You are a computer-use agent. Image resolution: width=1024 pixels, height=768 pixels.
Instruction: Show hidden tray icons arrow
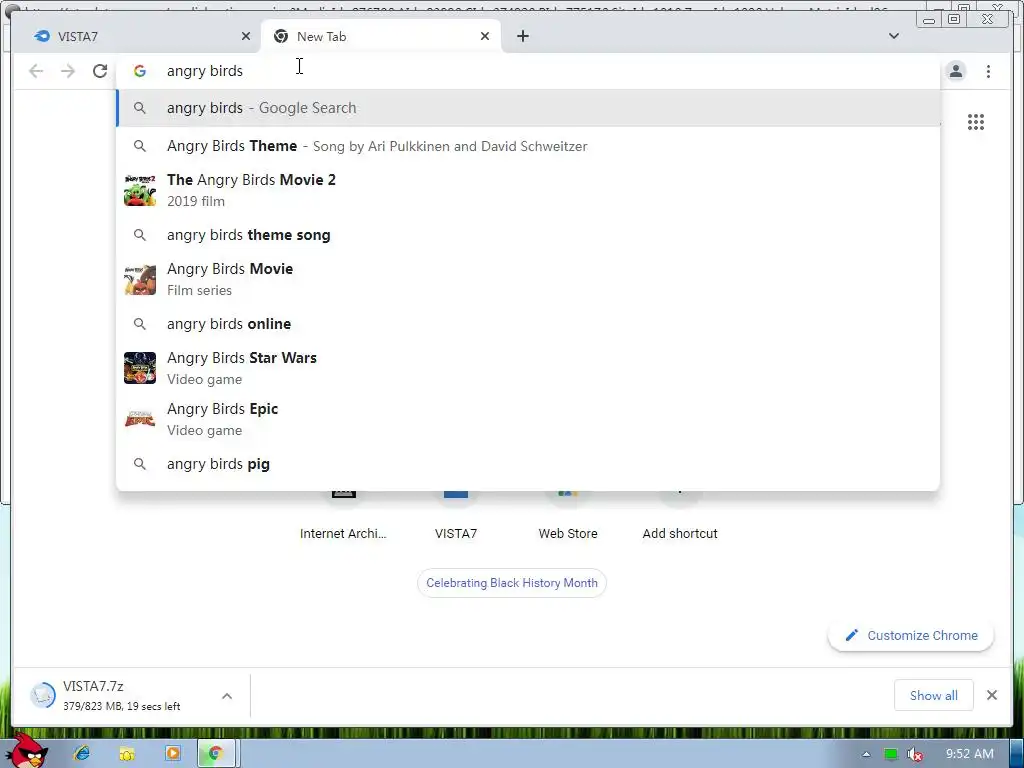(866, 754)
